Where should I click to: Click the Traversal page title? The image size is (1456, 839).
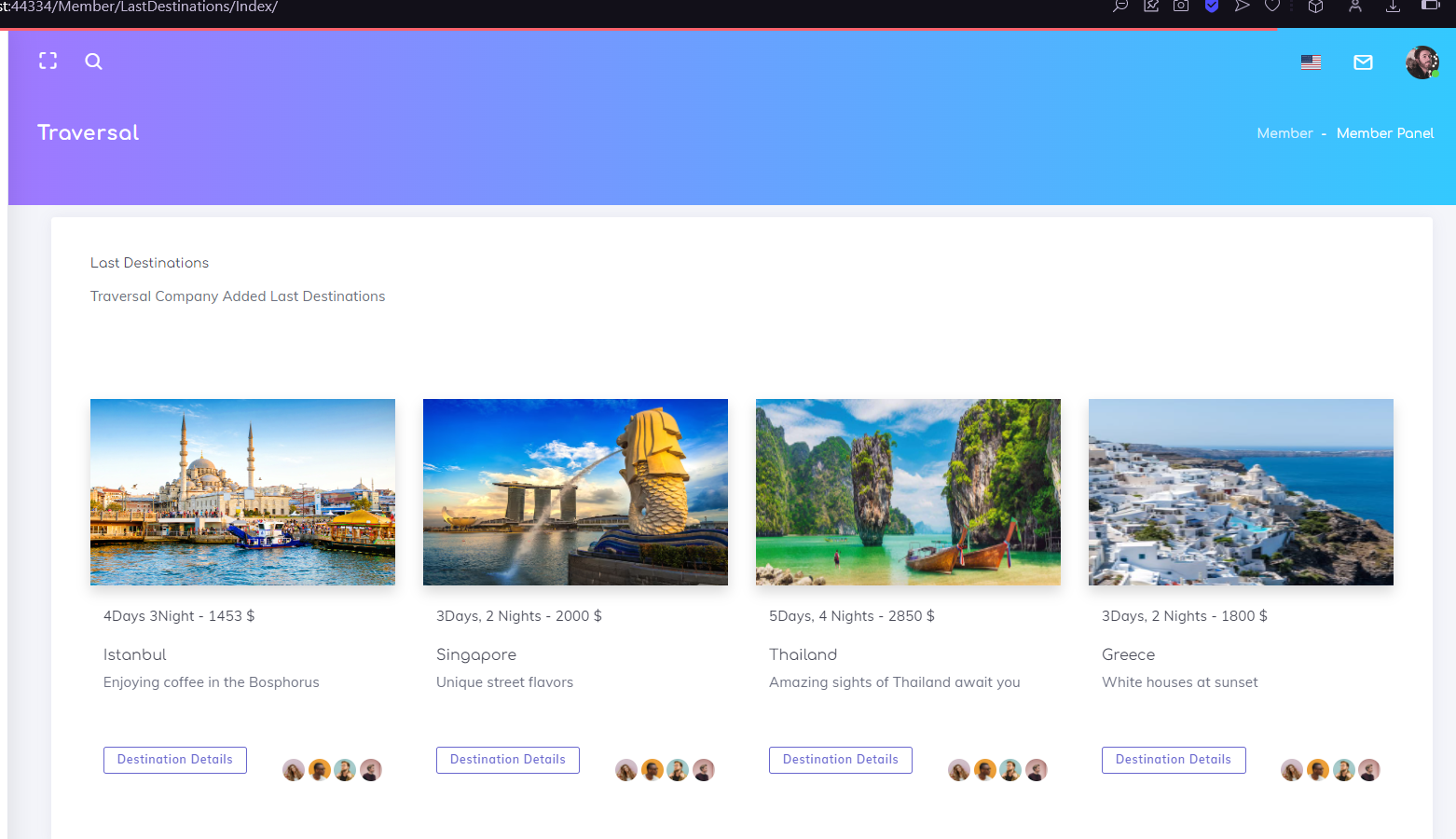pyautogui.click(x=89, y=132)
